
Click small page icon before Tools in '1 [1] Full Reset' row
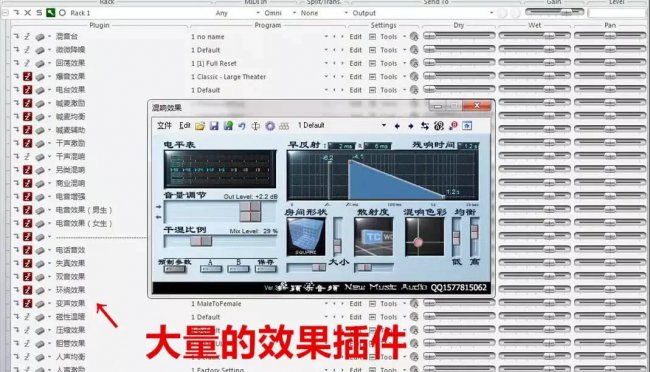(x=372, y=63)
